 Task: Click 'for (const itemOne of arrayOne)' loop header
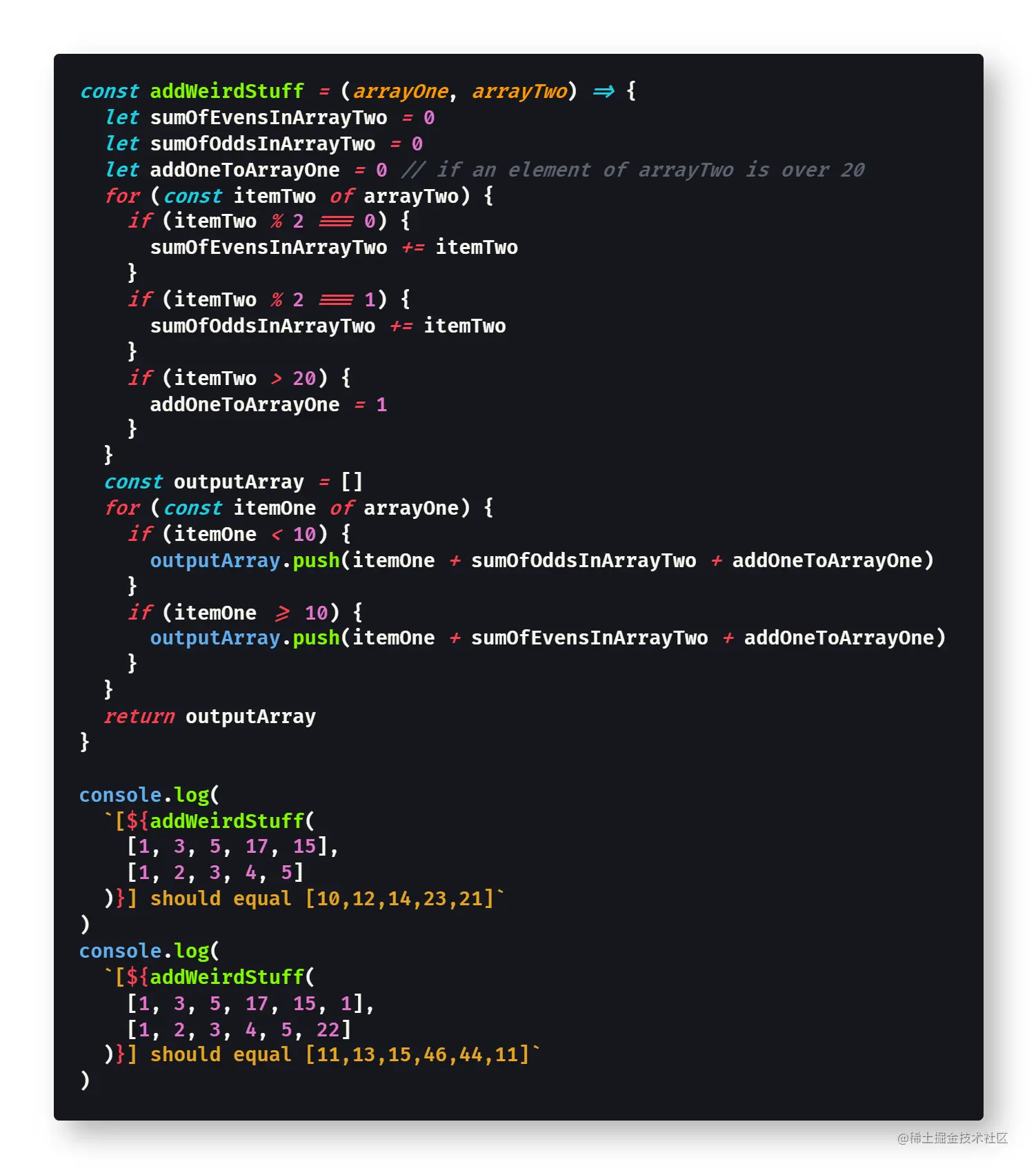tap(299, 508)
